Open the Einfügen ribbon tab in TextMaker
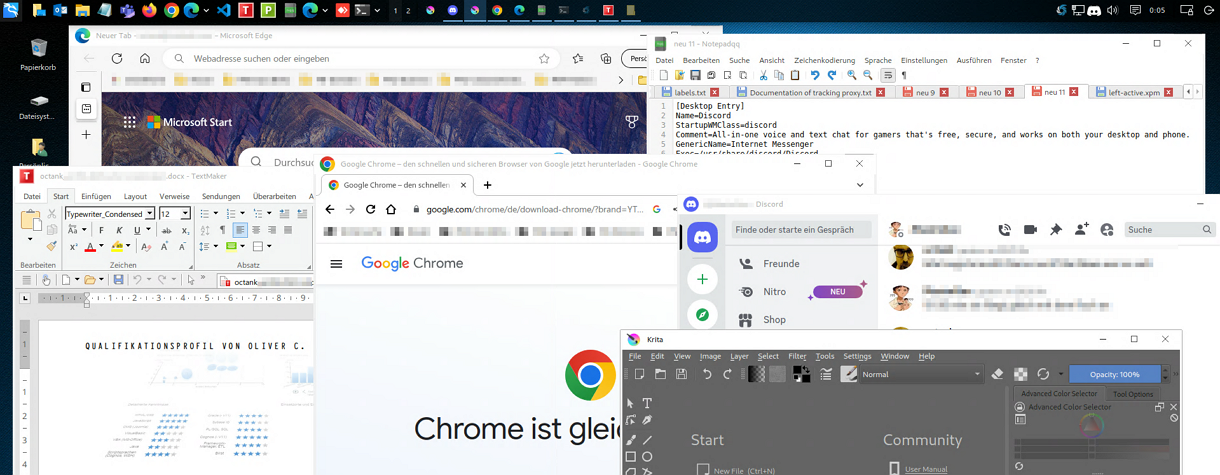The height and width of the screenshot is (475, 1220). [x=96, y=197]
